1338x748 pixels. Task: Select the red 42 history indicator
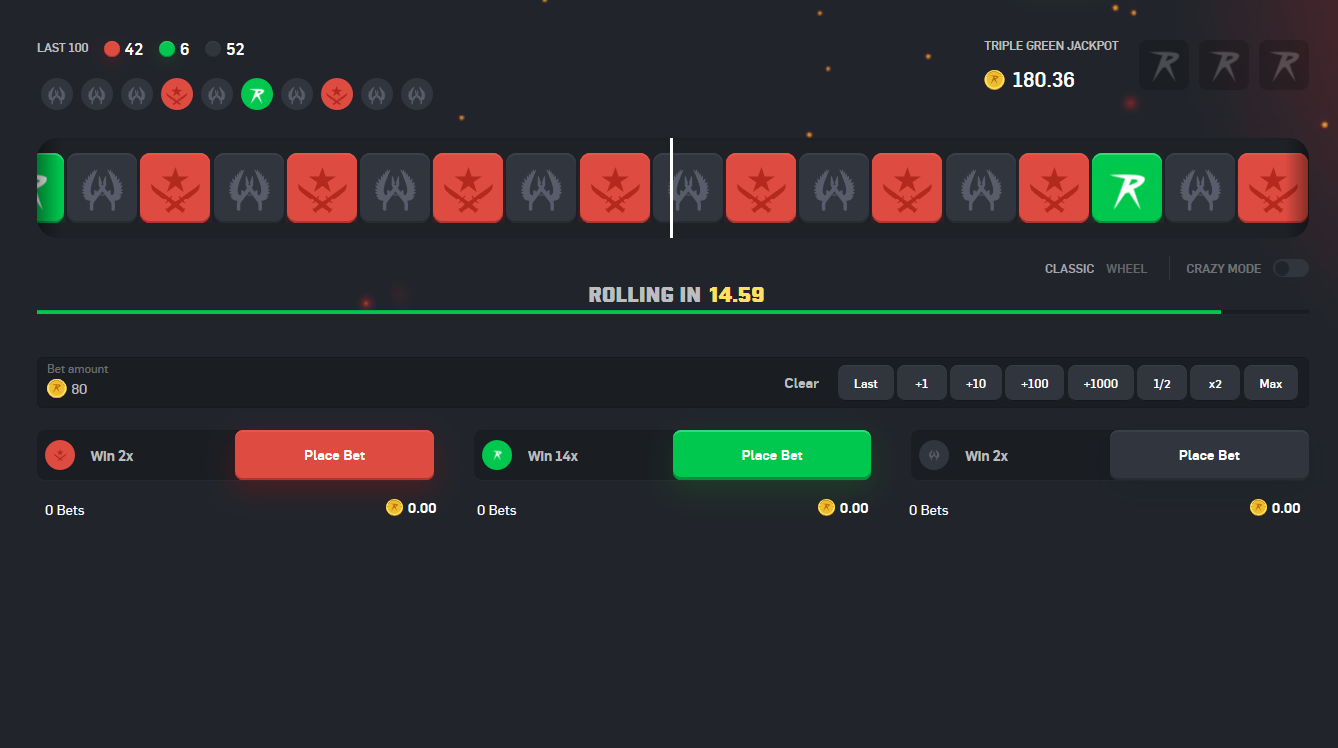(111, 47)
